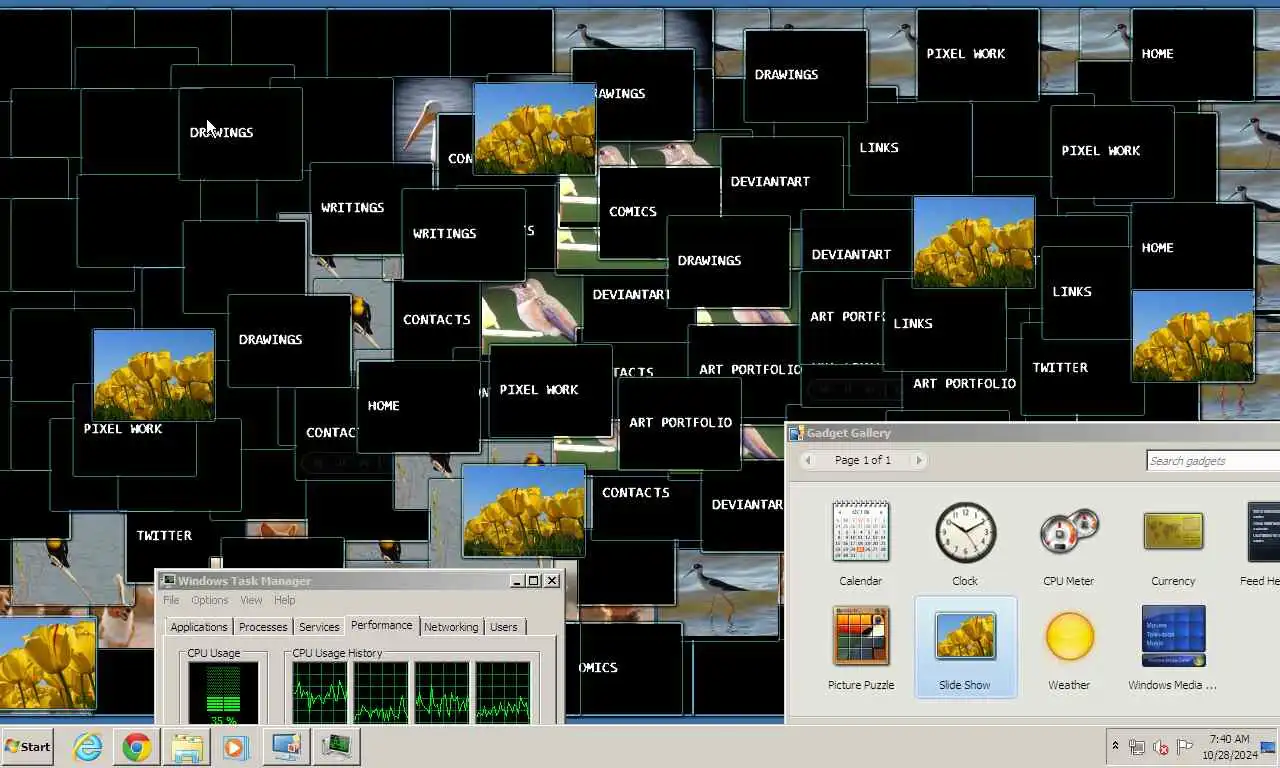1280x768 pixels.
Task: Click the CPU Usage meter
Action: coord(223,693)
